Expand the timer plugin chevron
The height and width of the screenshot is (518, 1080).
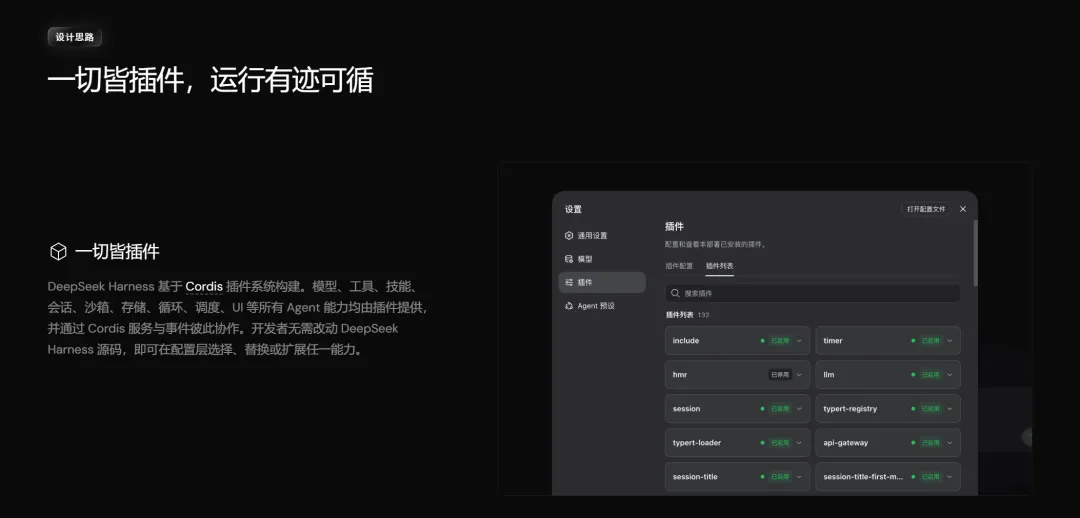pos(950,340)
